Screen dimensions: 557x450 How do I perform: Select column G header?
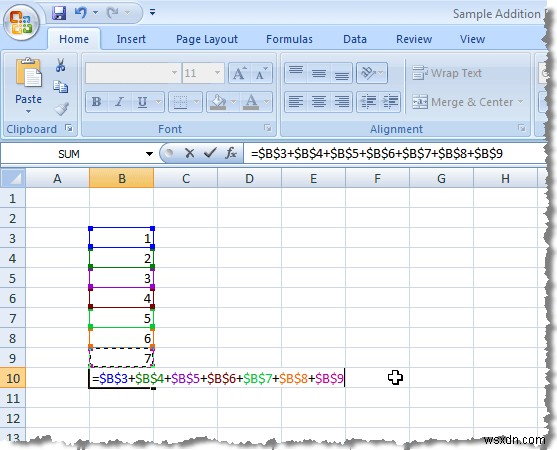[x=441, y=178]
